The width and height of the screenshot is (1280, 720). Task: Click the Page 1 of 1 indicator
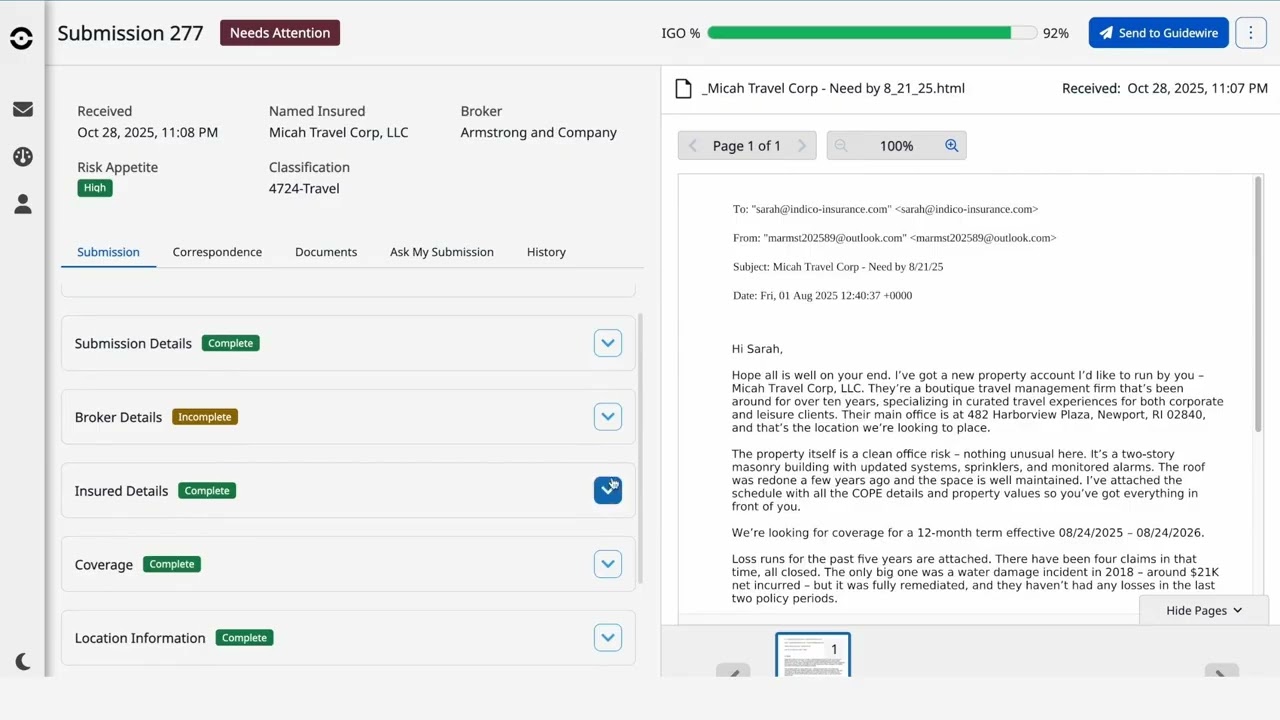point(747,146)
